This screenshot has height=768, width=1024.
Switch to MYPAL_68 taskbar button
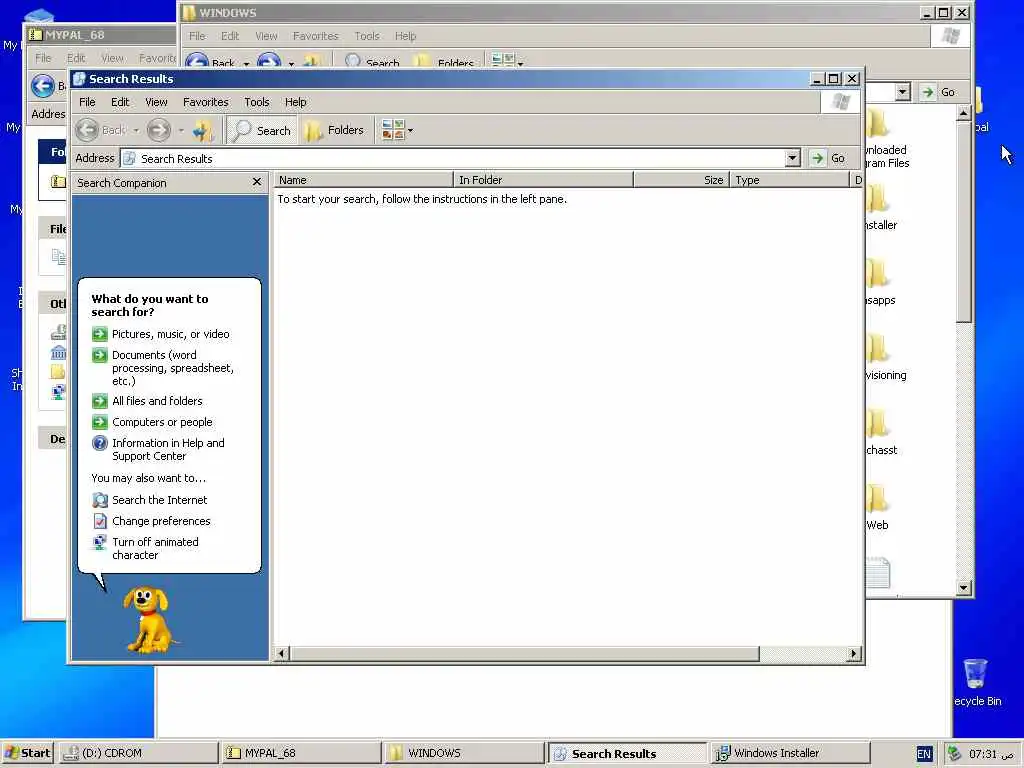301,753
